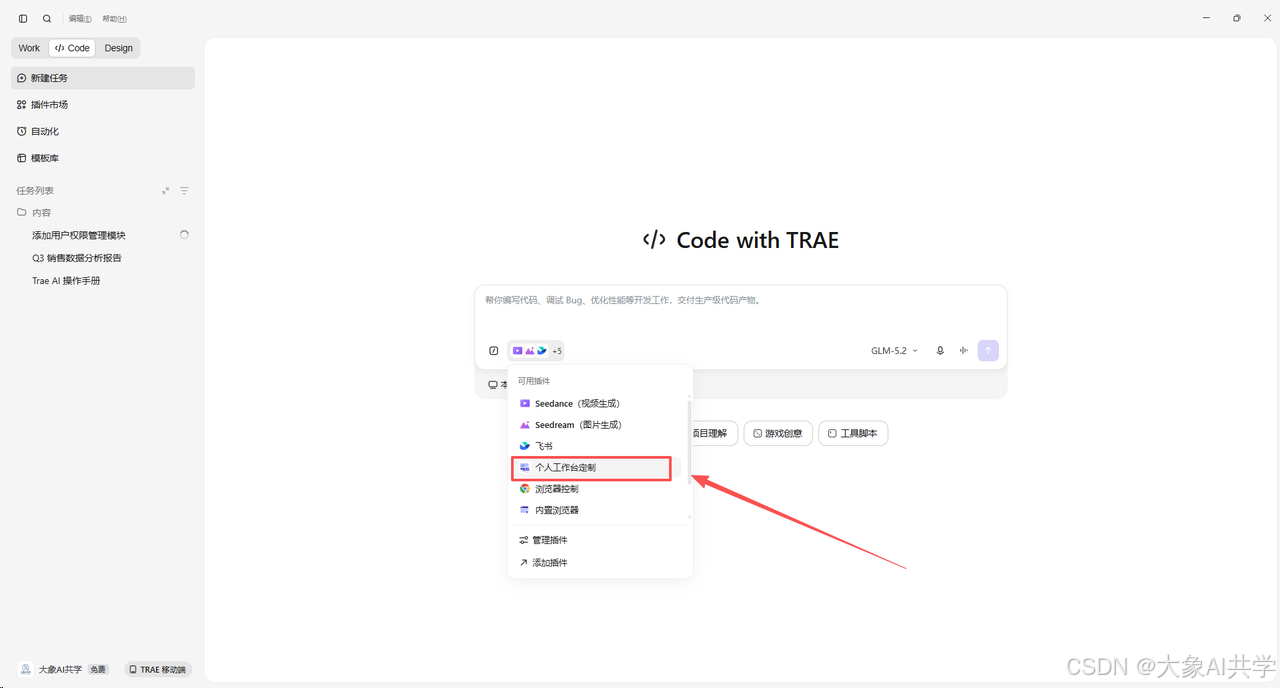Click the 工具脚本 suggestion chip
Image resolution: width=1280 pixels, height=688 pixels.
point(853,434)
